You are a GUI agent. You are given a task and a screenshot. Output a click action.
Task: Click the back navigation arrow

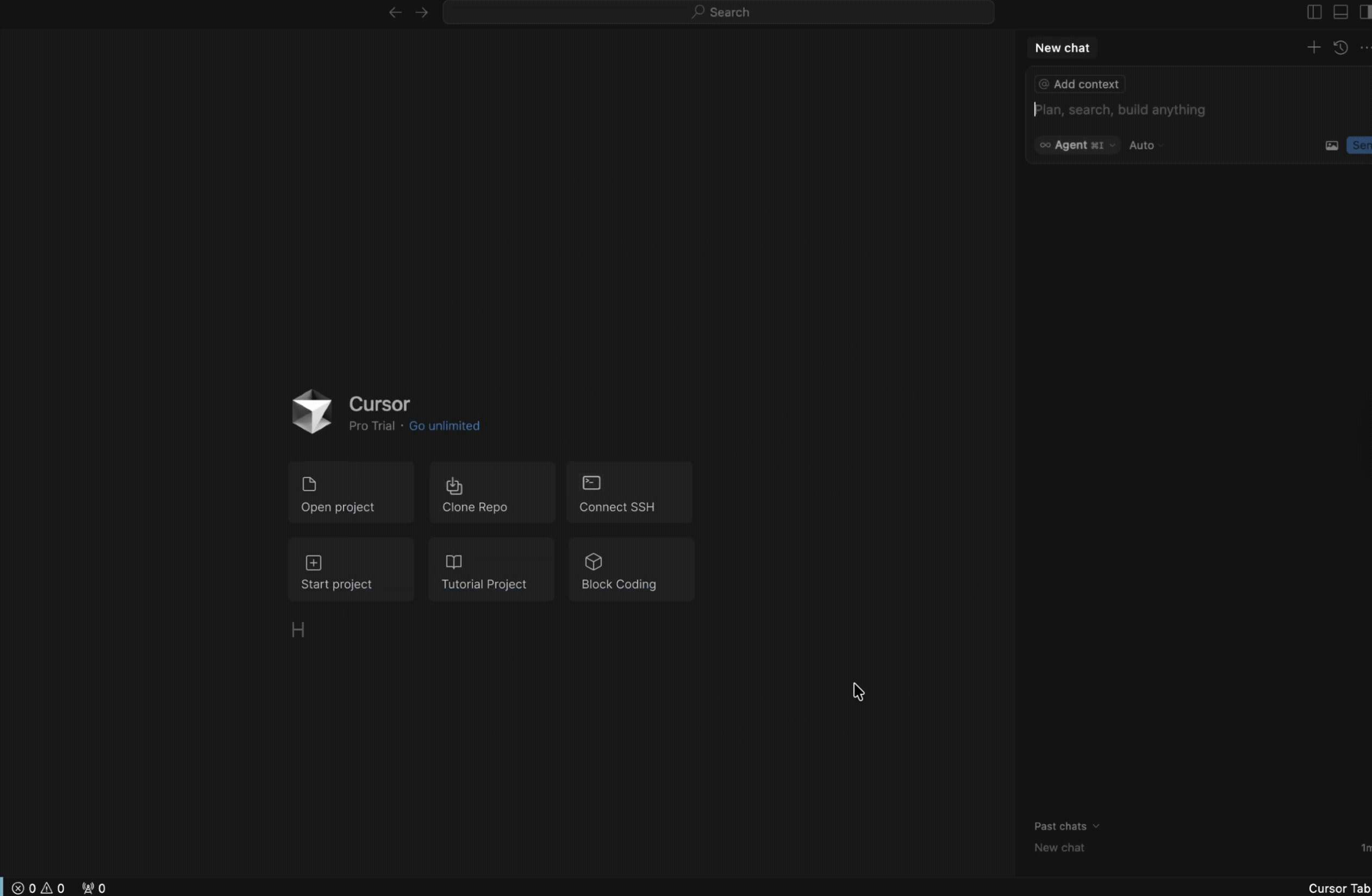tap(395, 12)
